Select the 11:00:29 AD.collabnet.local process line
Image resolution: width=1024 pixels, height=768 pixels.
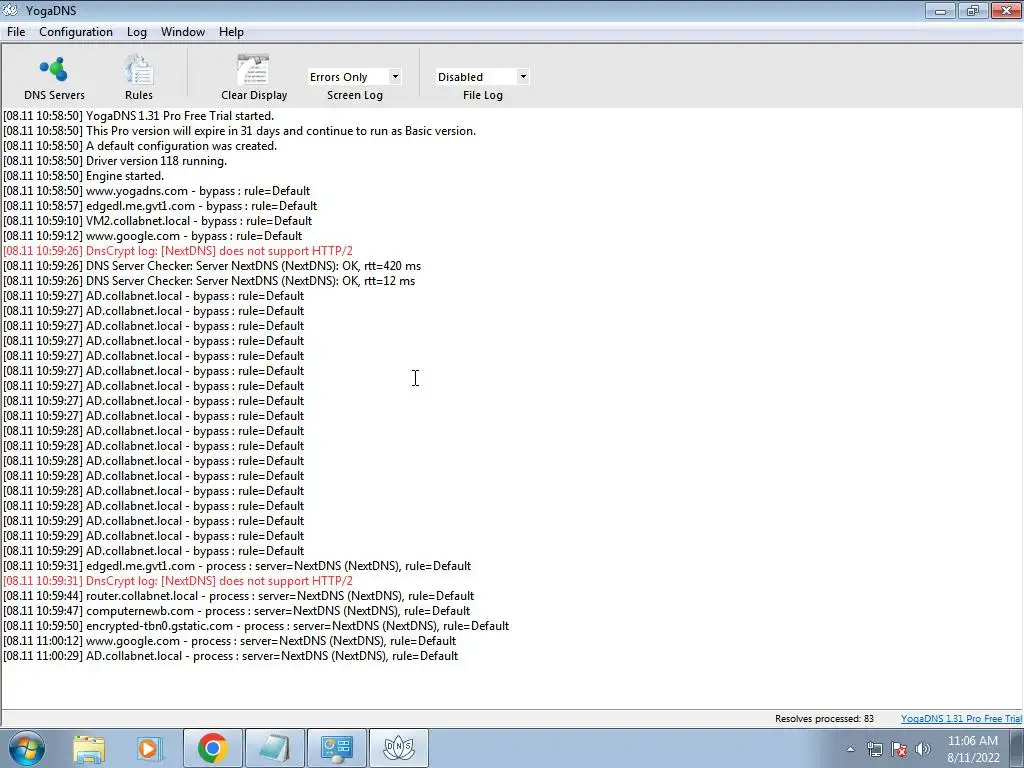tap(231, 656)
